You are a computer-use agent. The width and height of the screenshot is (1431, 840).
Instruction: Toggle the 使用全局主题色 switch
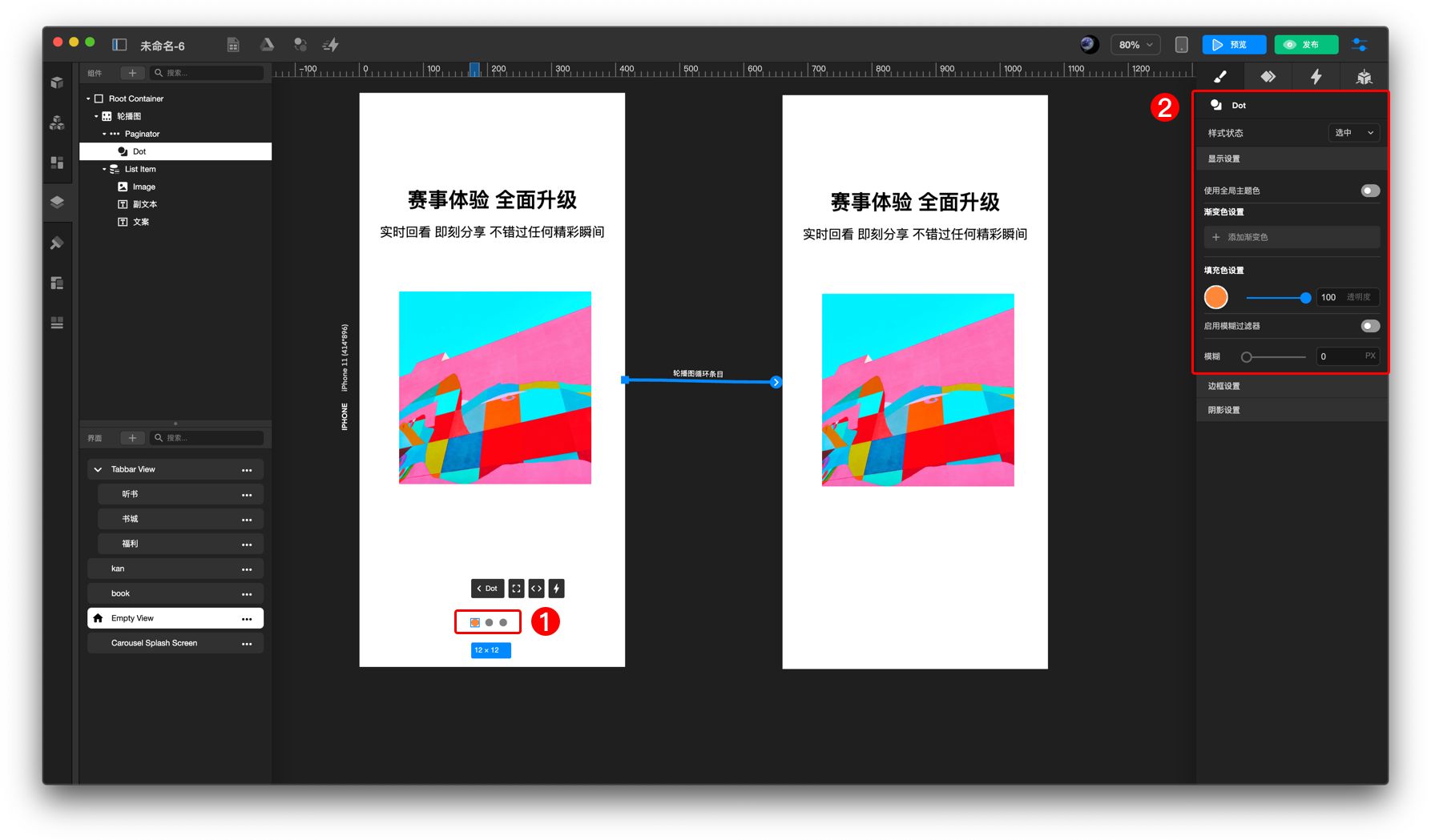1370,191
